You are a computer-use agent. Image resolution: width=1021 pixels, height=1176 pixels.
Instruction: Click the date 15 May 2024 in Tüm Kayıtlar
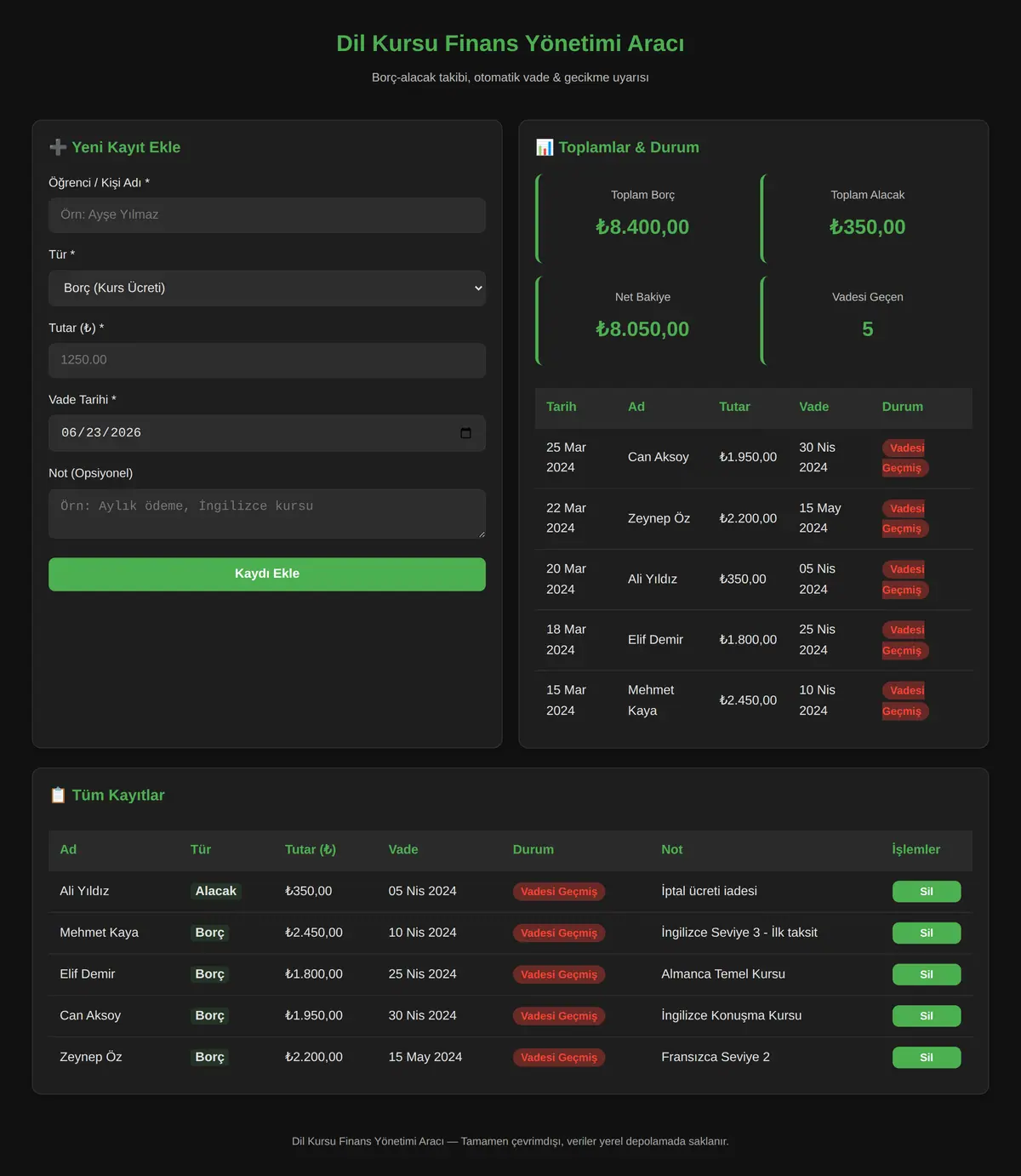click(x=425, y=1057)
